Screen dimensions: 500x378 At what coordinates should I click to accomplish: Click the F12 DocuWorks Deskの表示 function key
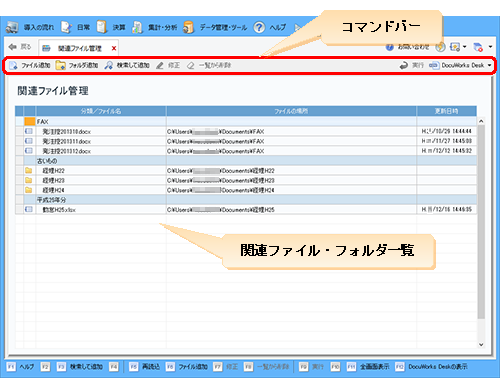point(431,367)
